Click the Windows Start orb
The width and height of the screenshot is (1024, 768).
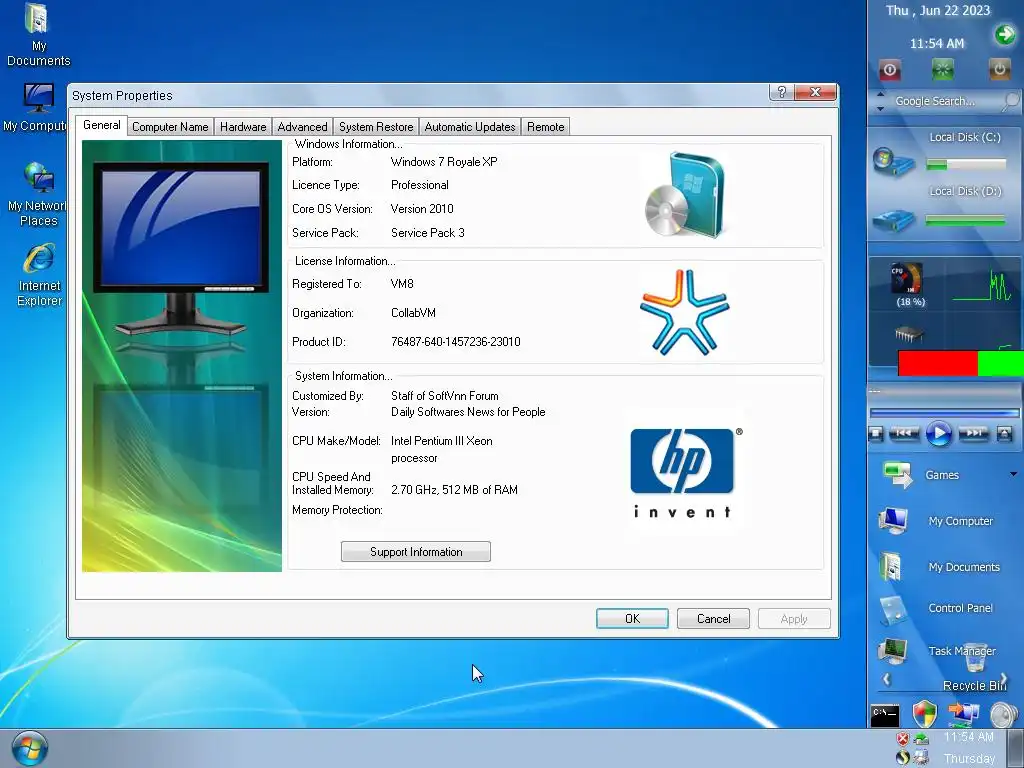(x=30, y=749)
